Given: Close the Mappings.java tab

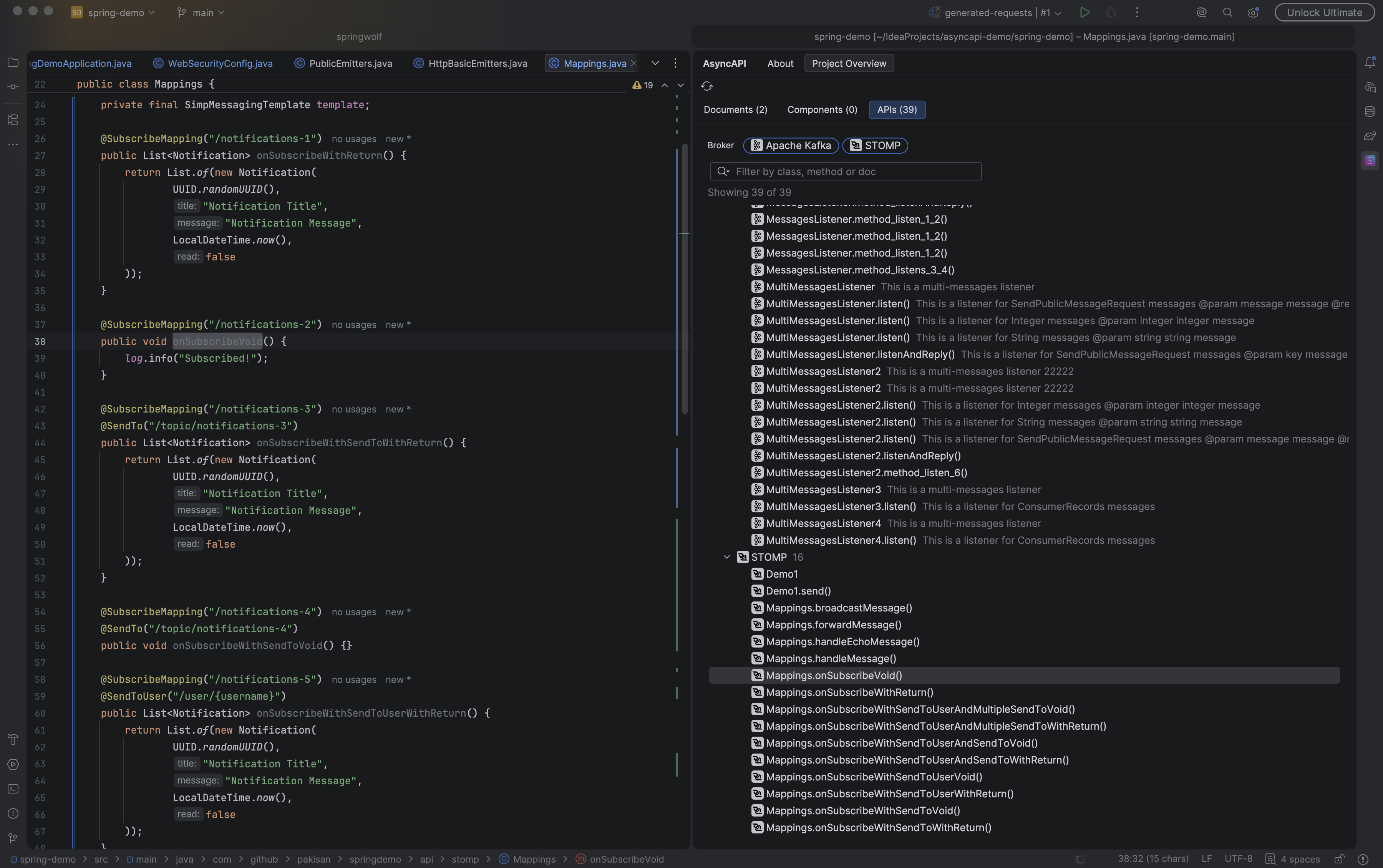Looking at the screenshot, I should (634, 63).
